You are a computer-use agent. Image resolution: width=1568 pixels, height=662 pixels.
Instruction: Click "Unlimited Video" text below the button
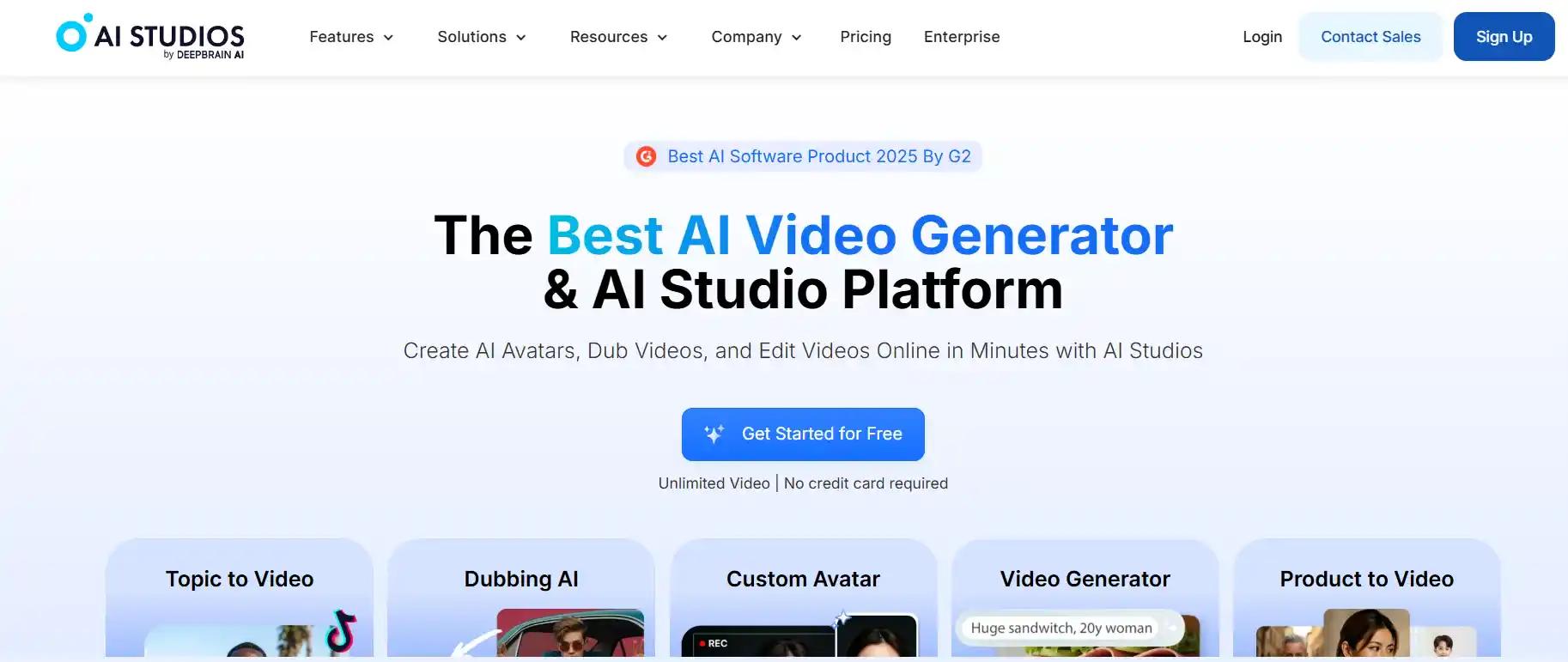point(714,483)
